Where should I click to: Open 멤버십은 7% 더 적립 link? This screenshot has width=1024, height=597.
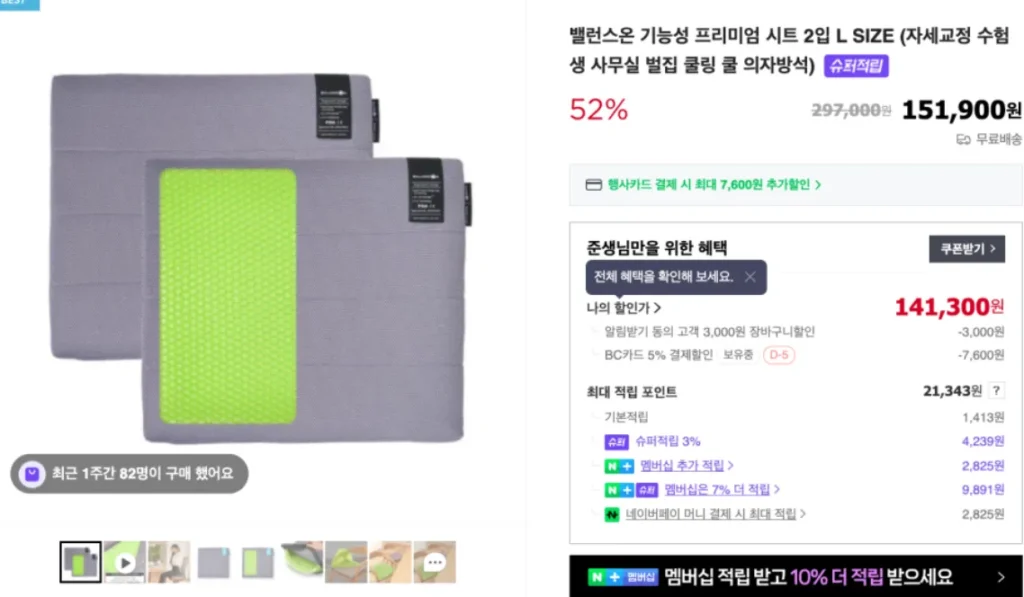tap(722, 489)
